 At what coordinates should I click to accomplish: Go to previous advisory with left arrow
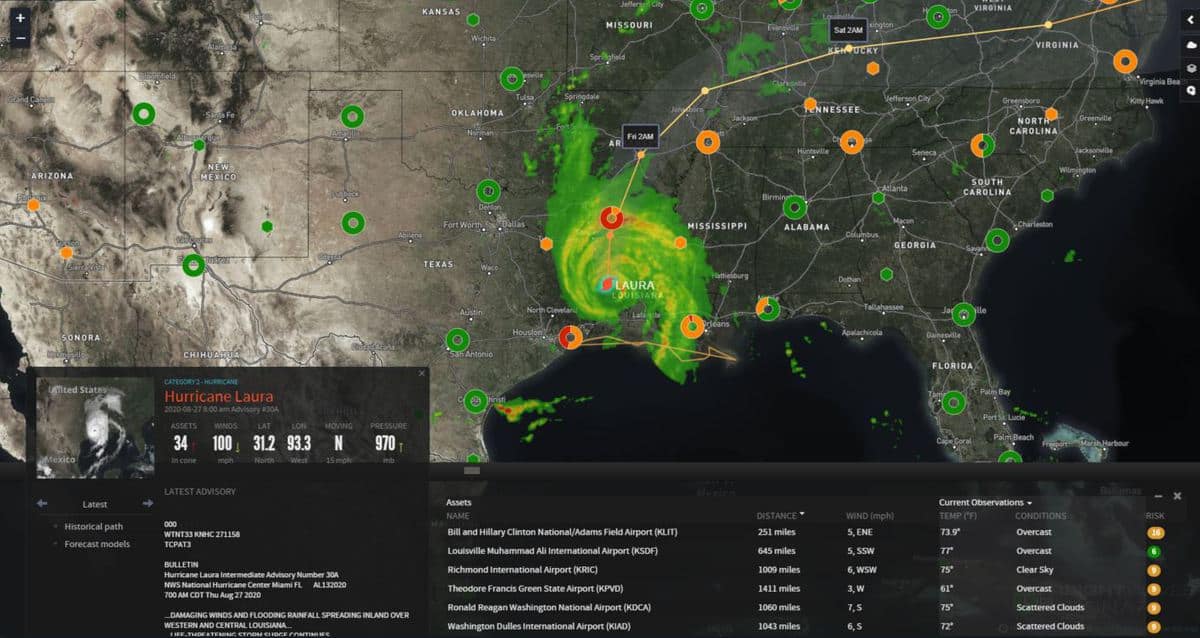tap(42, 504)
